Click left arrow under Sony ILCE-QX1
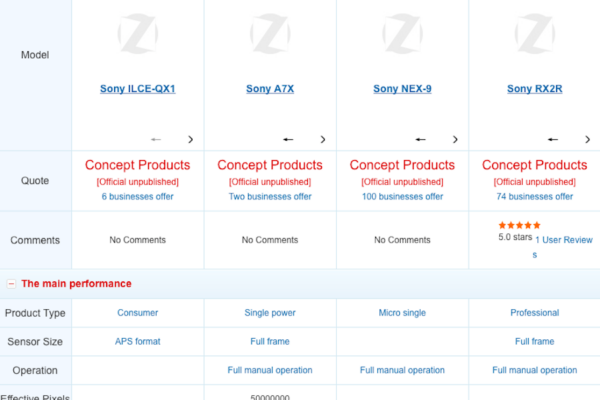This screenshot has height=400, width=600. 156,139
